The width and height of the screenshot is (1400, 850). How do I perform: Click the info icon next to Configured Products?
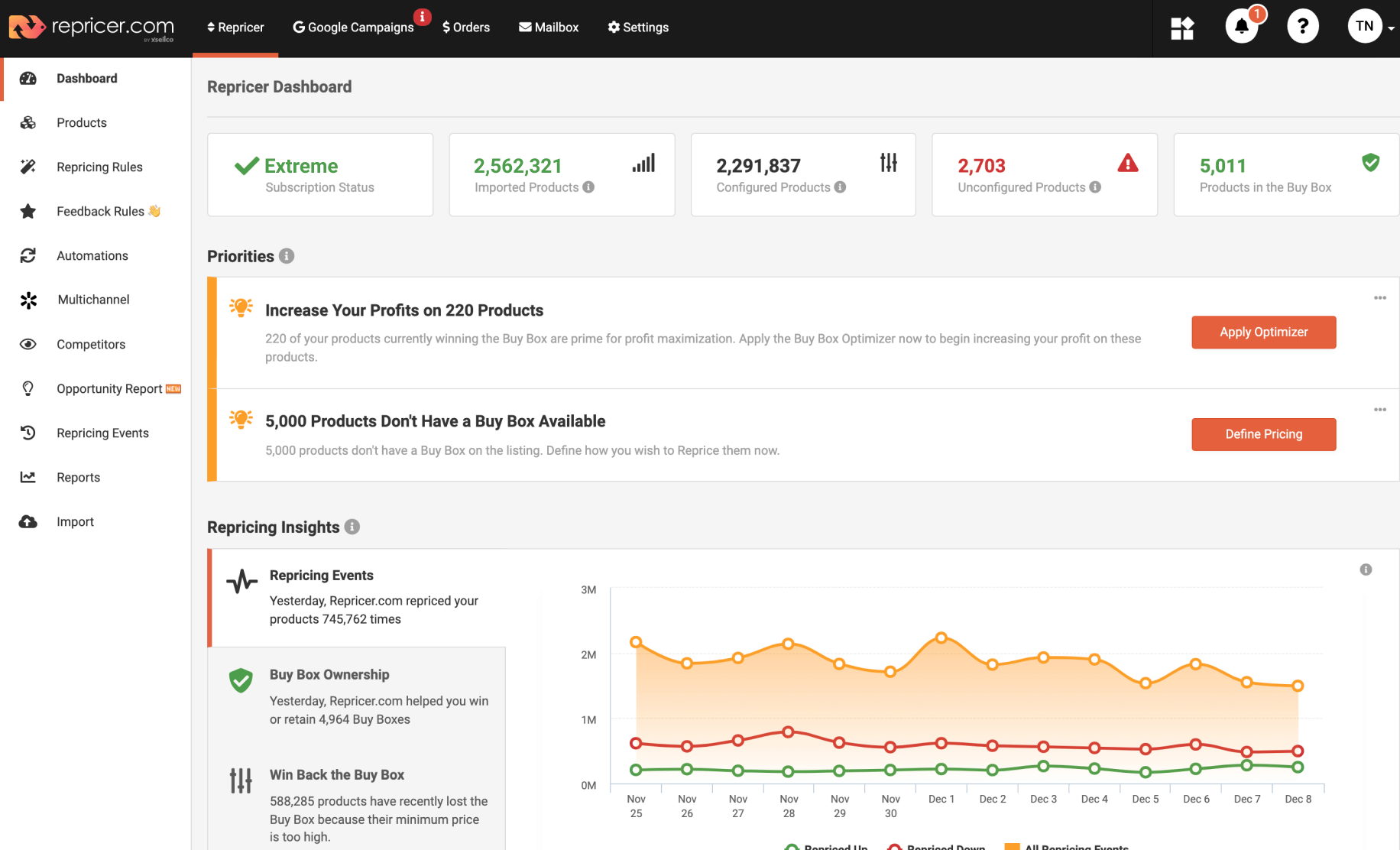pyautogui.click(x=840, y=187)
